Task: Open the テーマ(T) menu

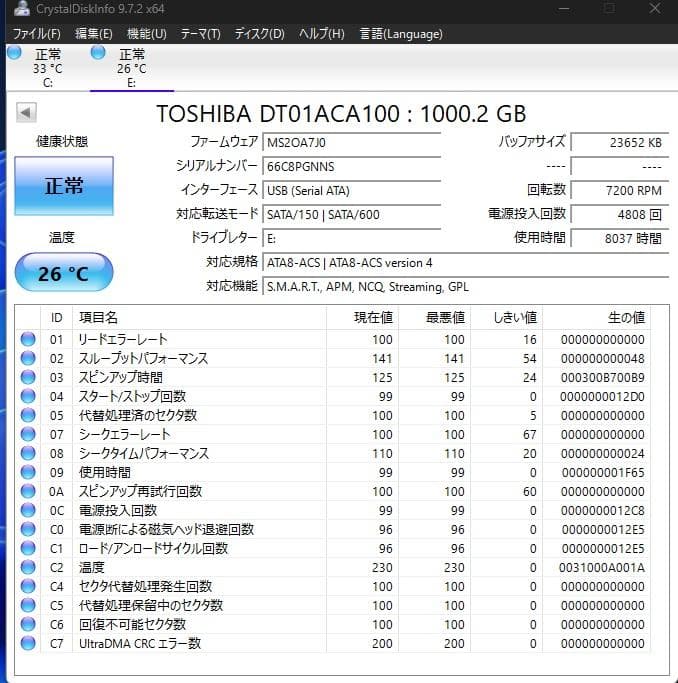Action: click(201, 34)
